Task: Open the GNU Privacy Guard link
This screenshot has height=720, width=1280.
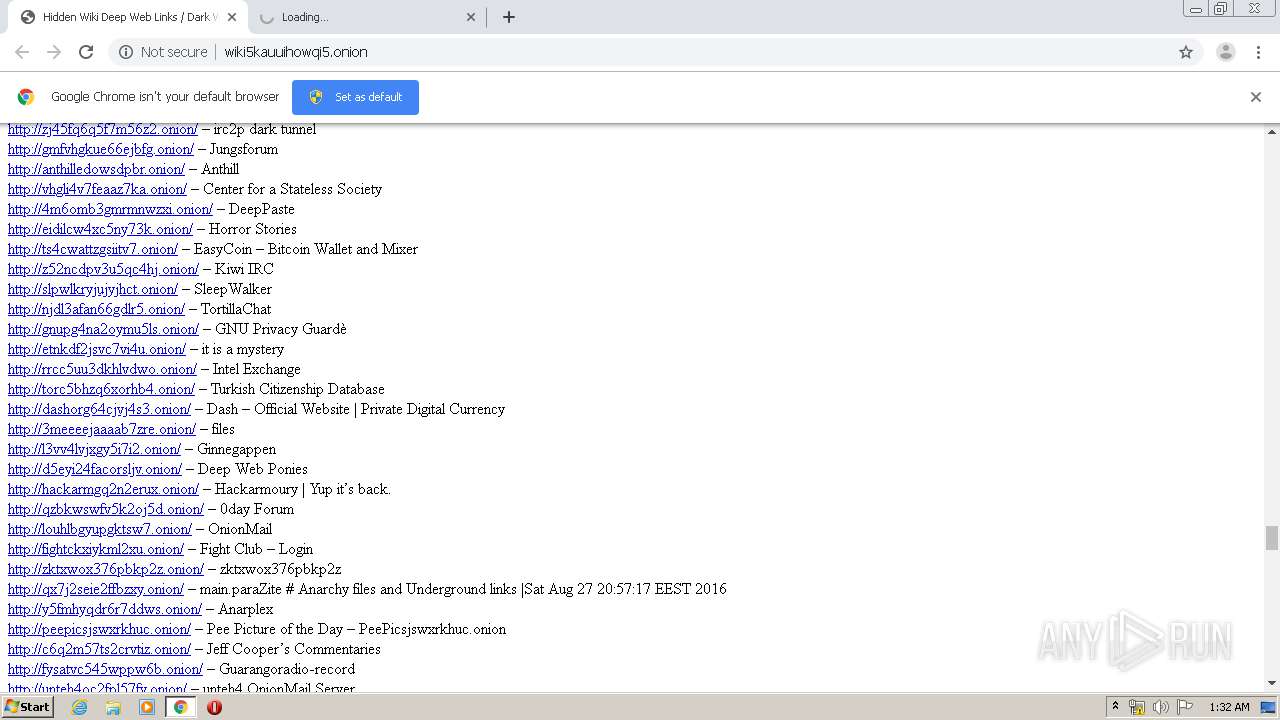Action: click(103, 329)
